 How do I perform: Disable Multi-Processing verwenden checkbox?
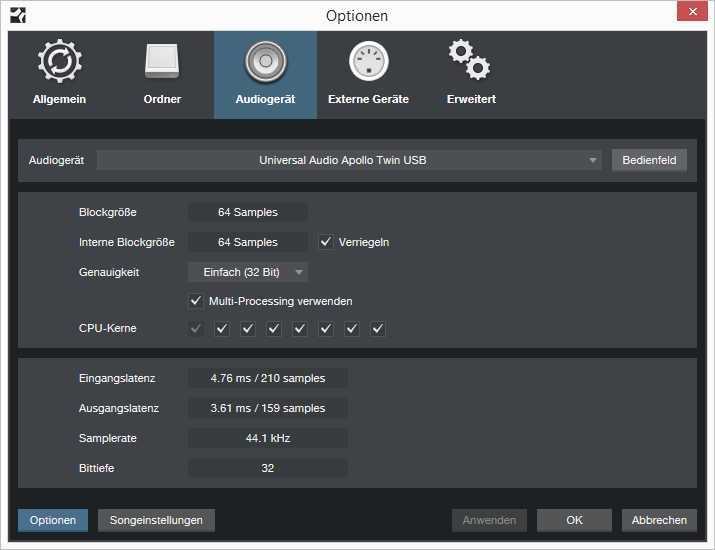point(196,301)
